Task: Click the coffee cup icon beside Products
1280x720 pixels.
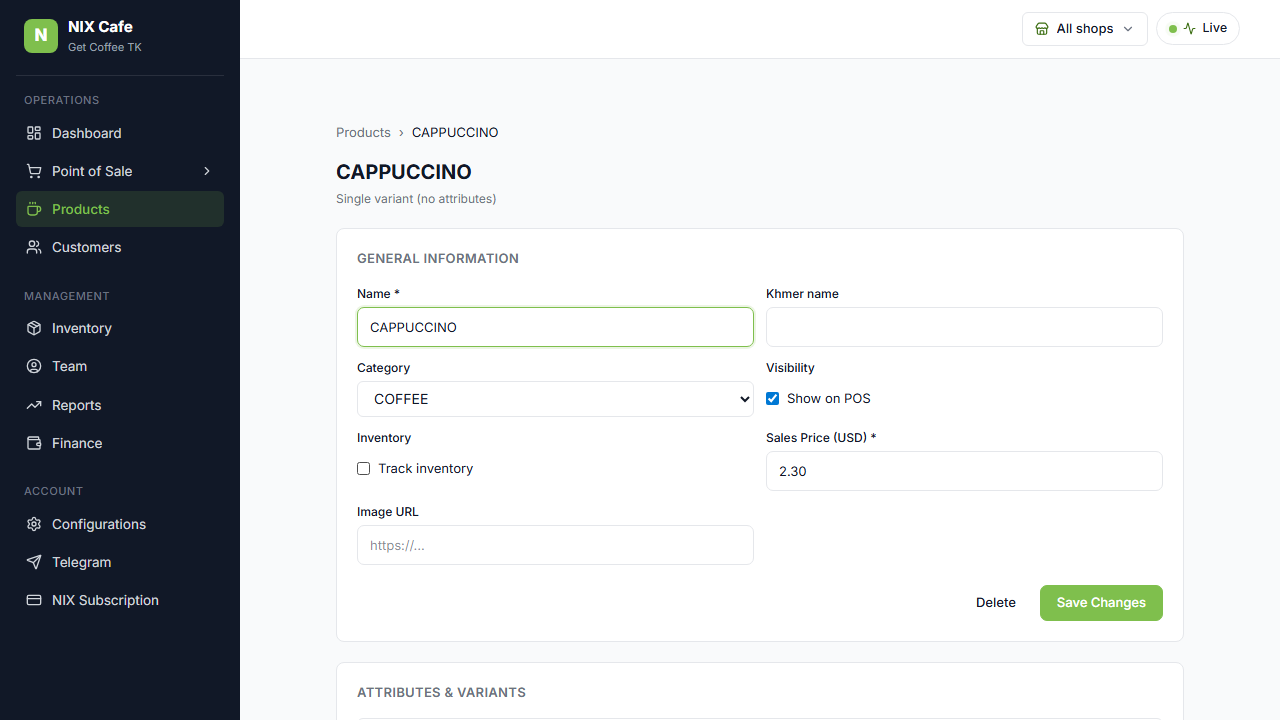Action: [x=34, y=209]
